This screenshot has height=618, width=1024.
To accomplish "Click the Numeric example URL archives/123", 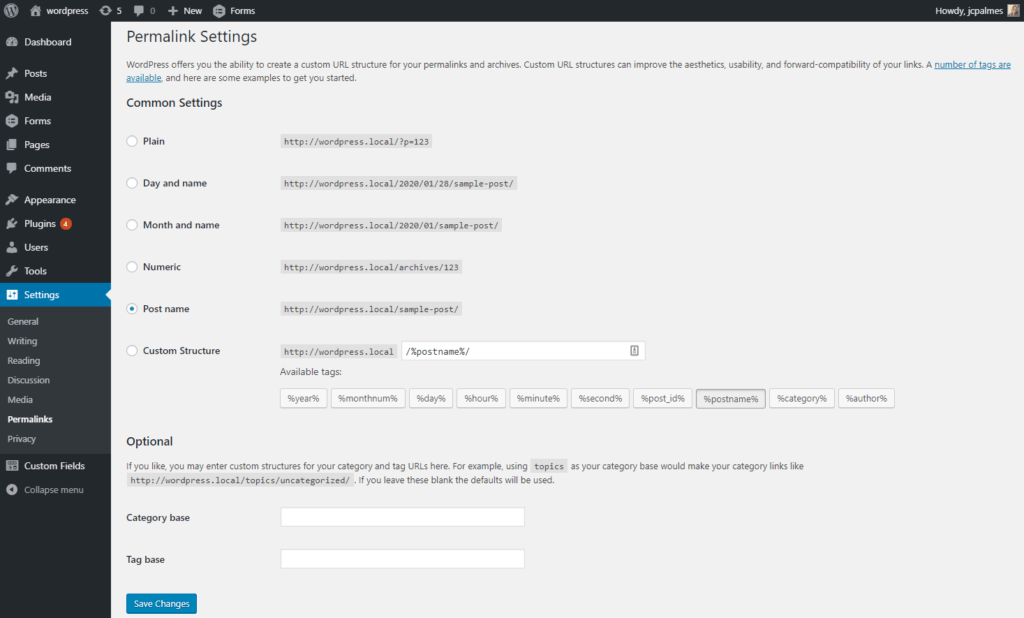I will point(371,267).
